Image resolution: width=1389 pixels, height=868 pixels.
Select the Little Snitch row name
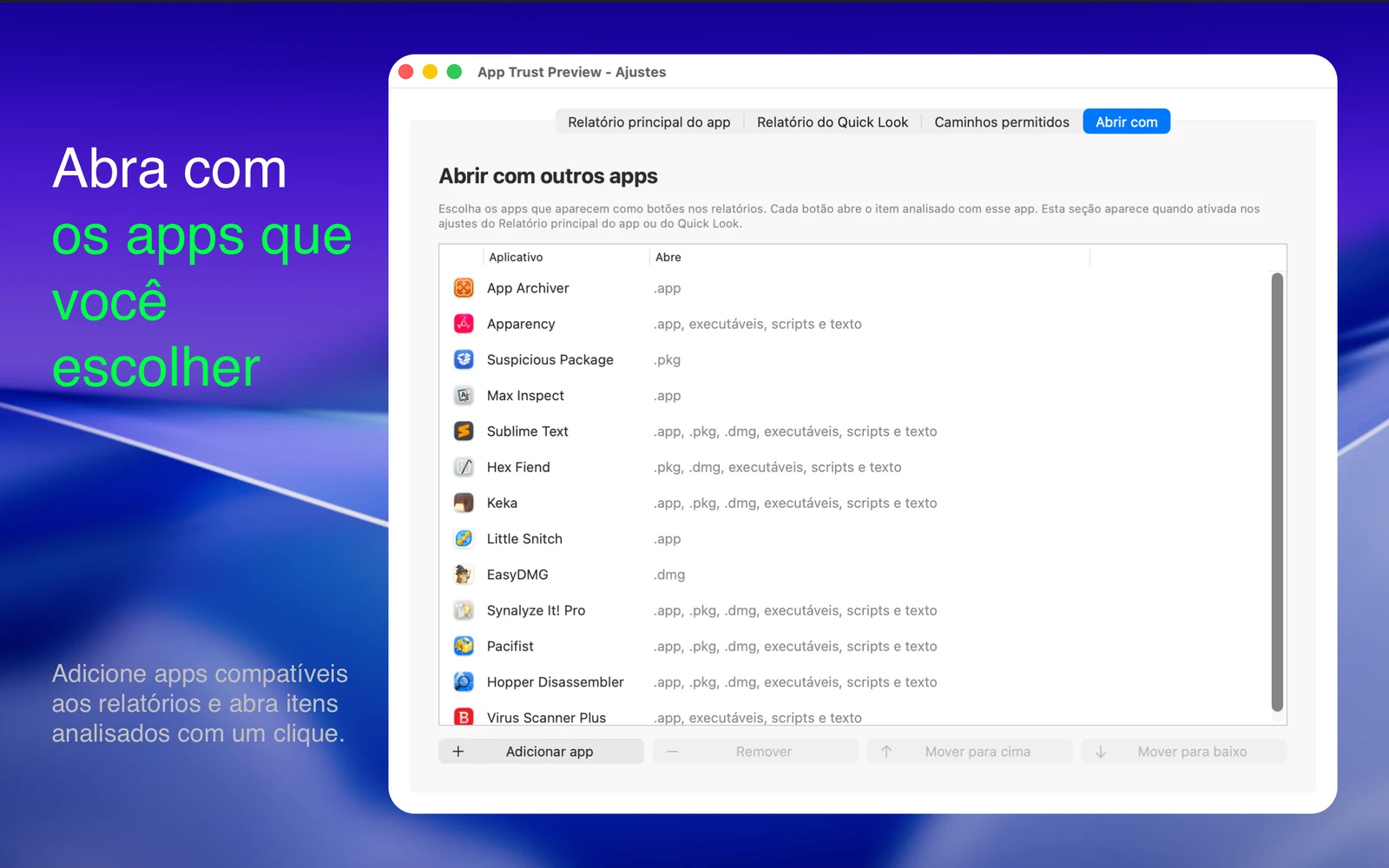(524, 538)
